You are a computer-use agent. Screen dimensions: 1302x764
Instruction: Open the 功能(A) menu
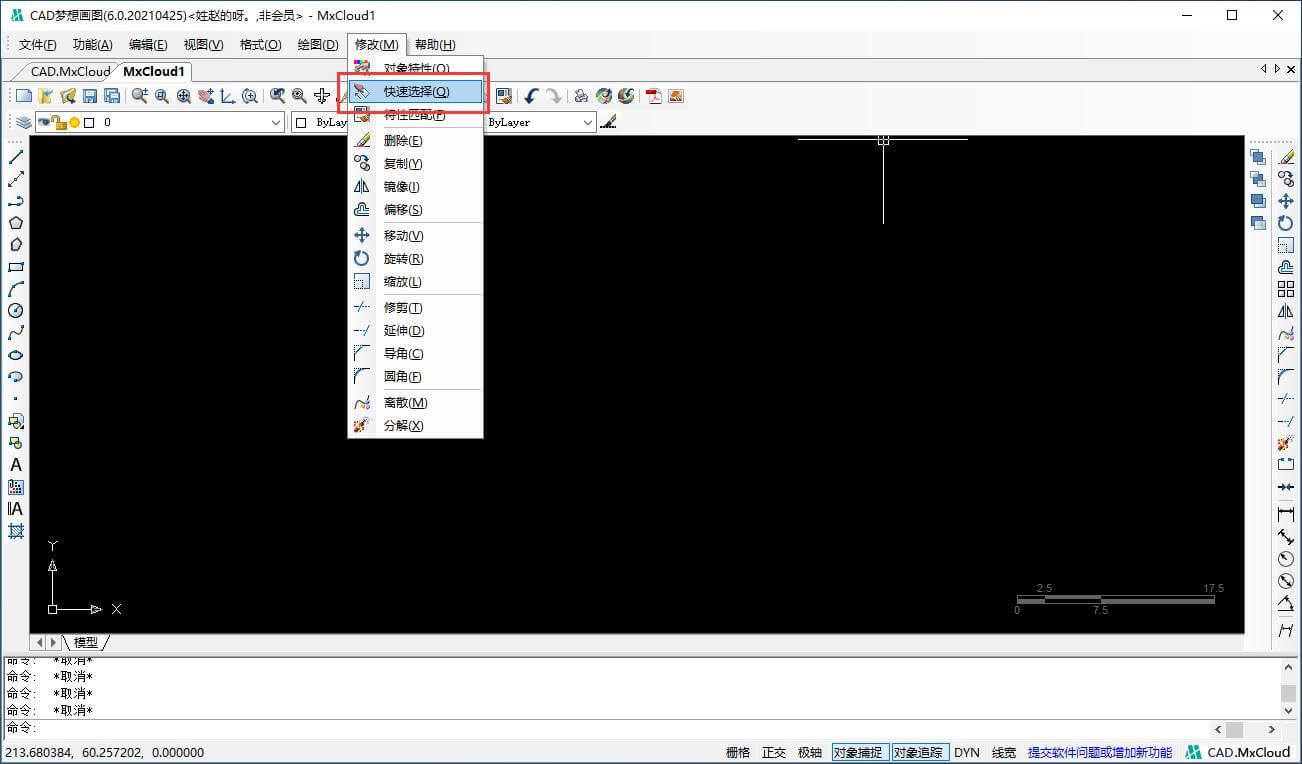point(93,44)
